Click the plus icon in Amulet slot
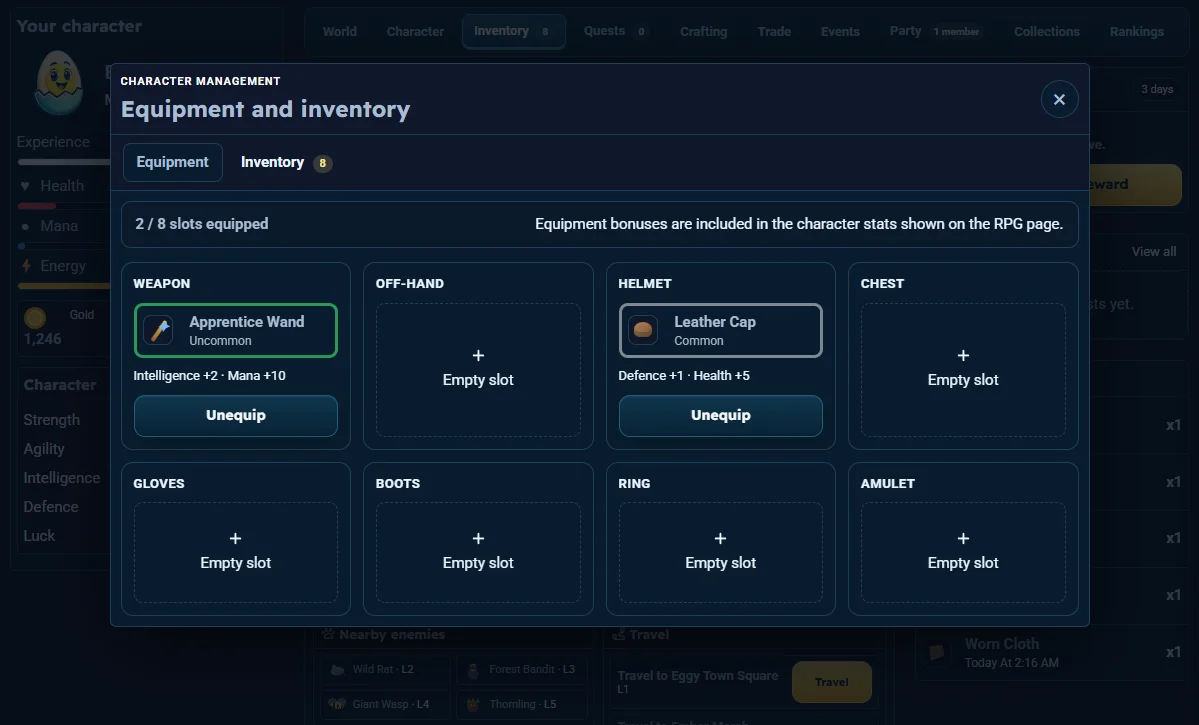Screen dimensions: 1199x725 [x=963, y=538]
